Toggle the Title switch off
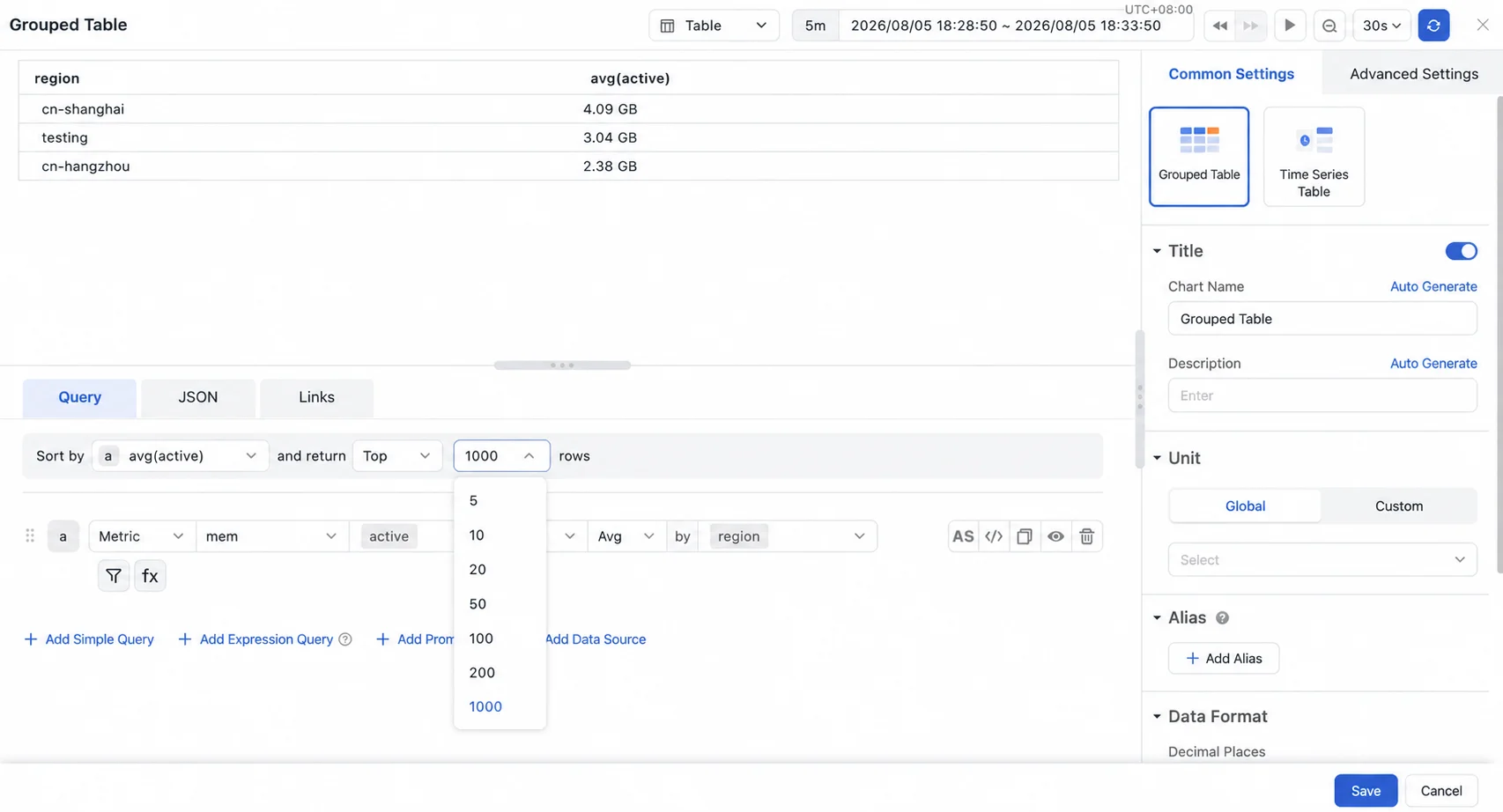The image size is (1503, 812). (1461, 251)
